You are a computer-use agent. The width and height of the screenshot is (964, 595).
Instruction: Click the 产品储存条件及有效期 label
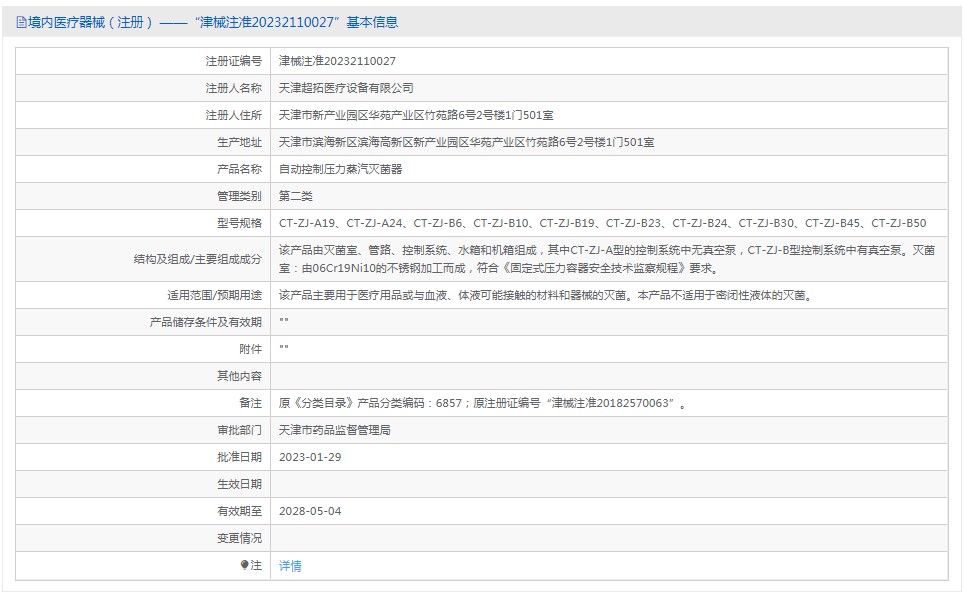point(206,322)
